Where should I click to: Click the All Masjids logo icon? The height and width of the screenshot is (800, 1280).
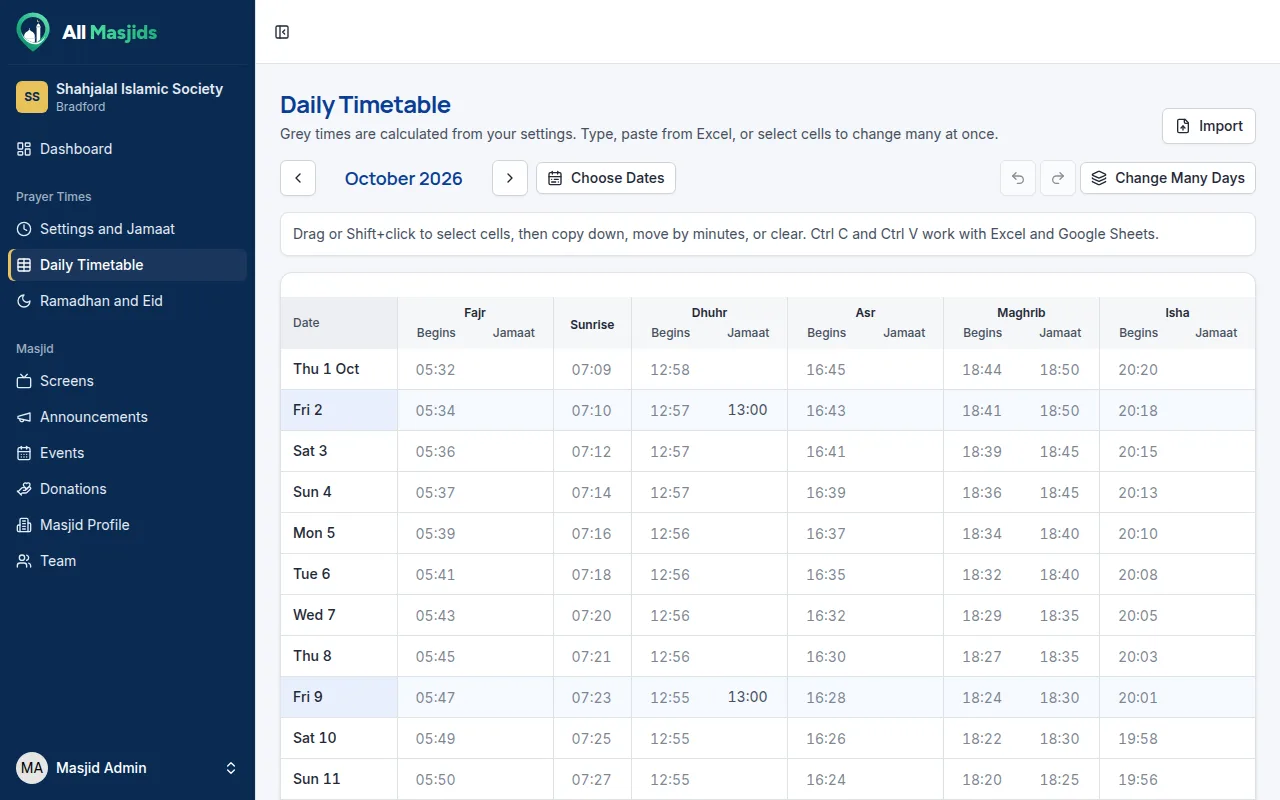click(x=32, y=32)
